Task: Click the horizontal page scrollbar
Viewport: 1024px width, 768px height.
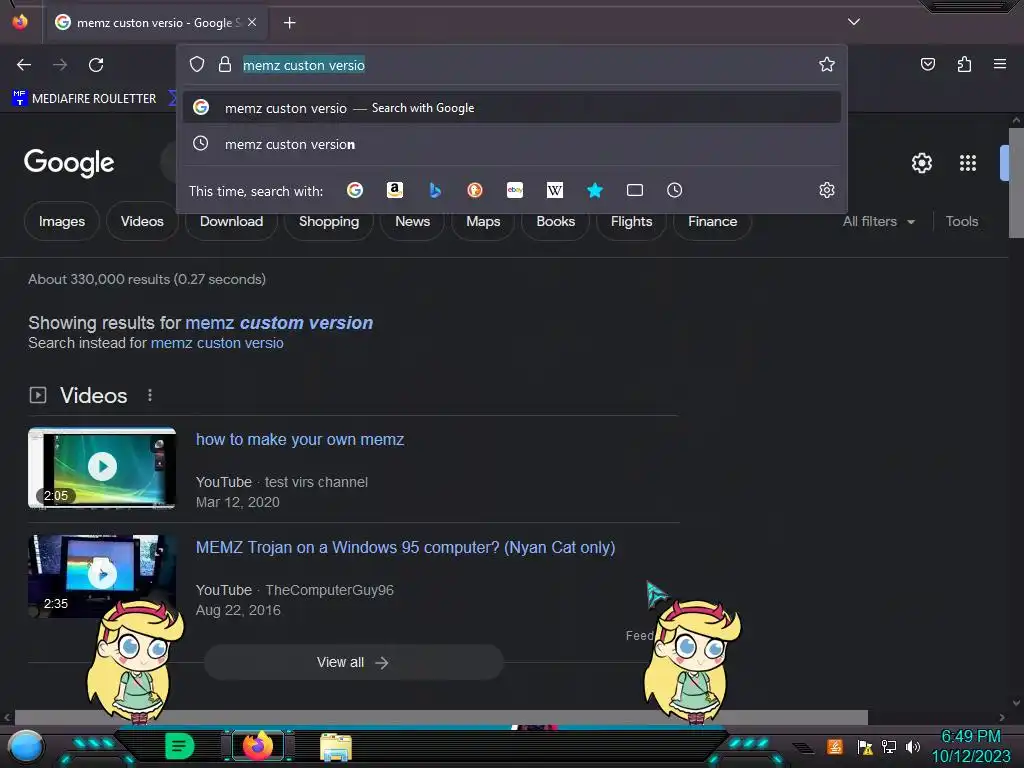Action: [x=441, y=717]
